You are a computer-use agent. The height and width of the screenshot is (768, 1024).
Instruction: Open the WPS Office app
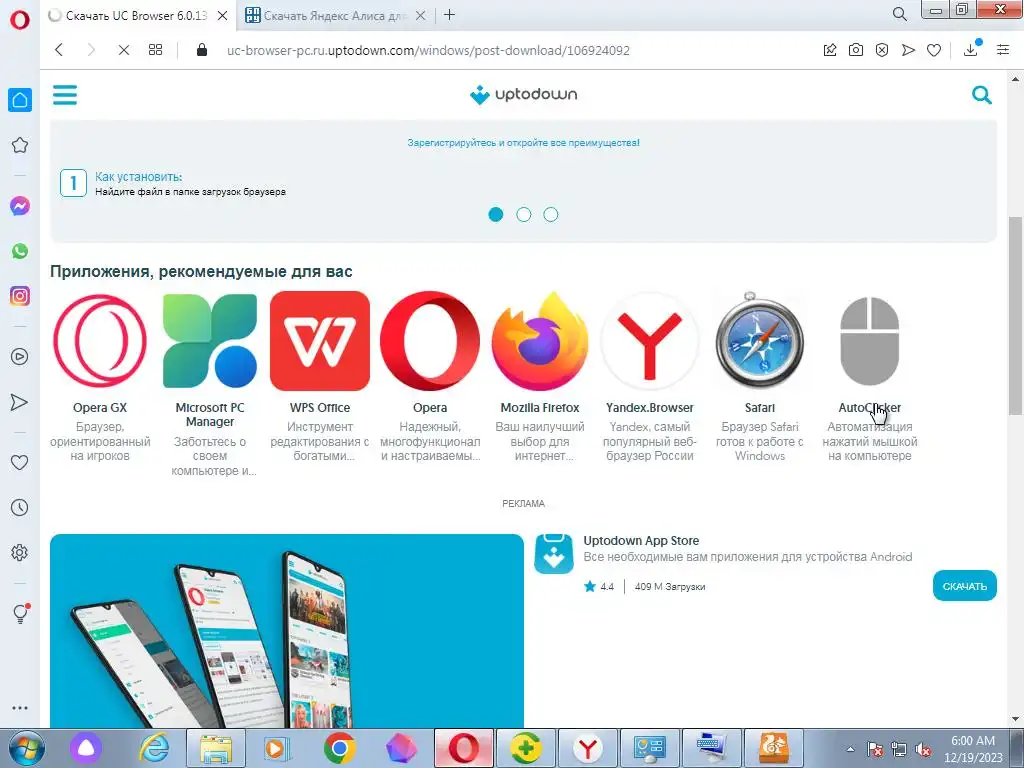320,376
